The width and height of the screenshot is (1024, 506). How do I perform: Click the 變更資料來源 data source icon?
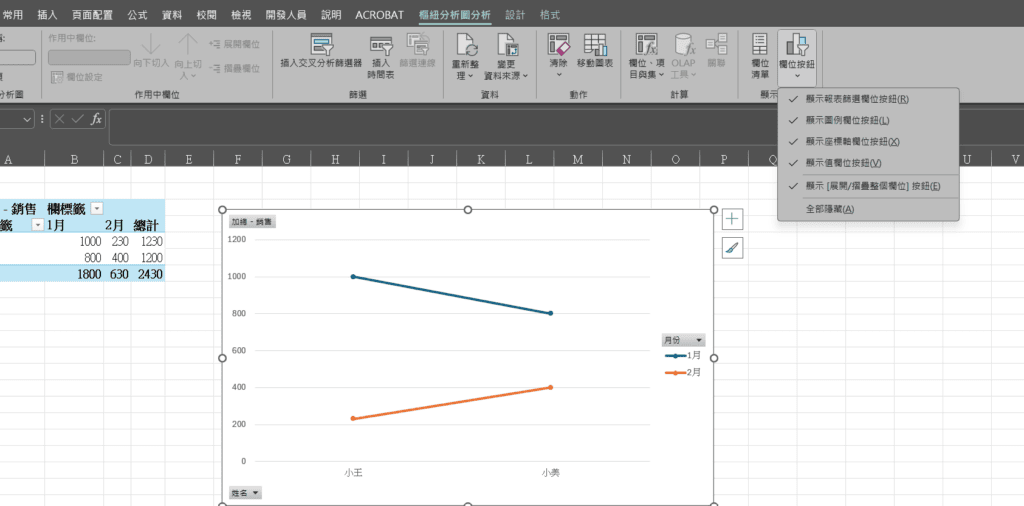point(508,46)
